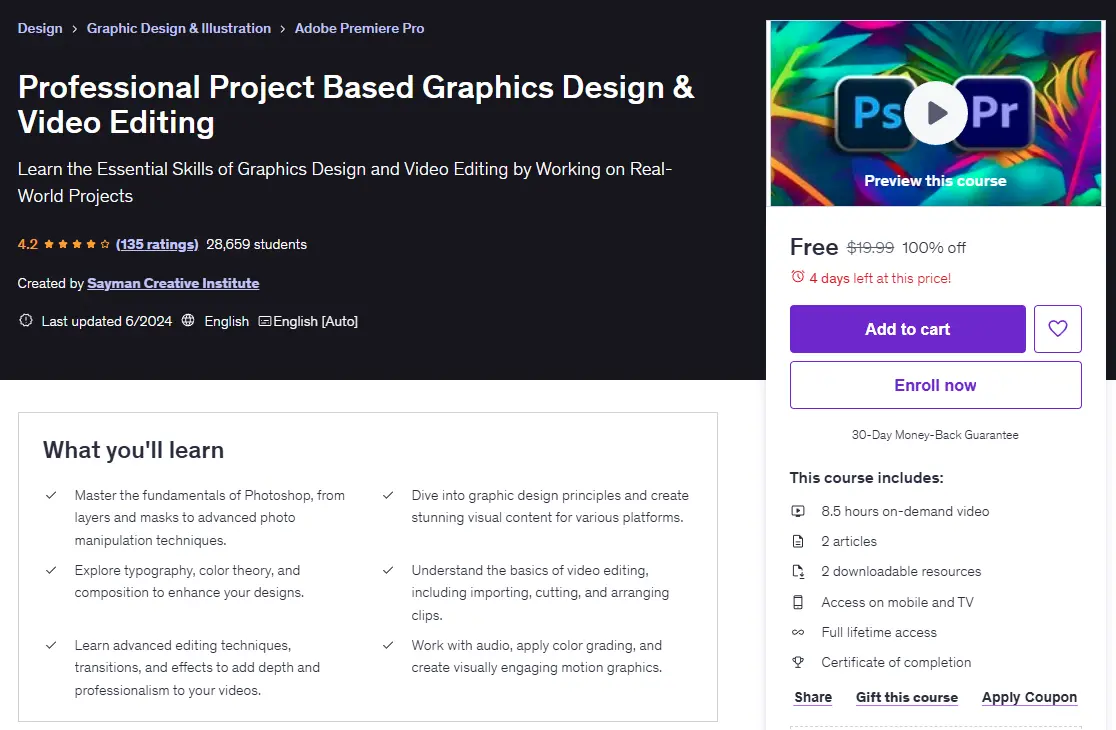Click the Last updated badge icon
This screenshot has height=730, width=1116.
click(26, 320)
